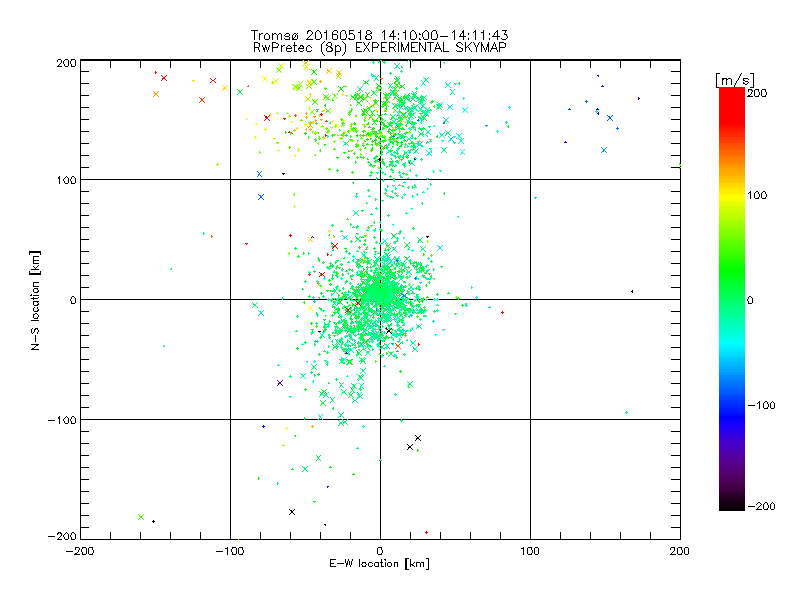Click the colorbar label '200' at the top
The height and width of the screenshot is (600, 800).
tap(757, 93)
